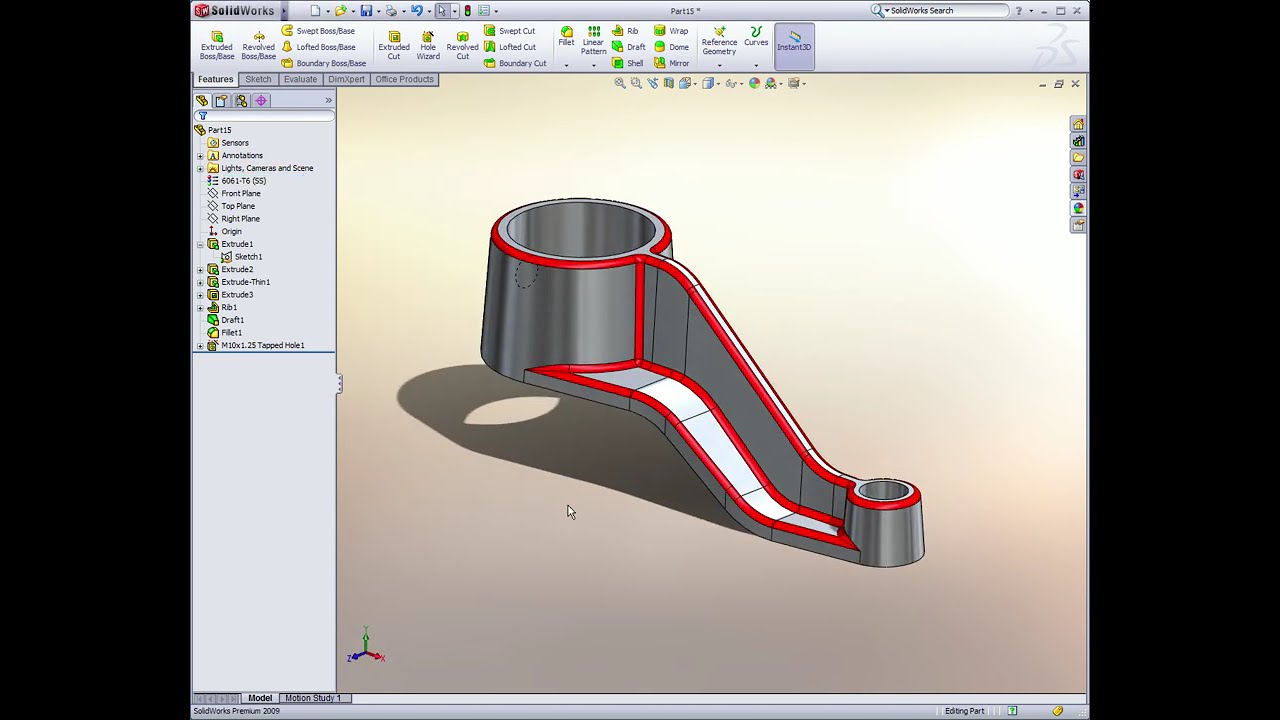Click the Undo icon
This screenshot has width=1280, height=720.
click(x=416, y=11)
